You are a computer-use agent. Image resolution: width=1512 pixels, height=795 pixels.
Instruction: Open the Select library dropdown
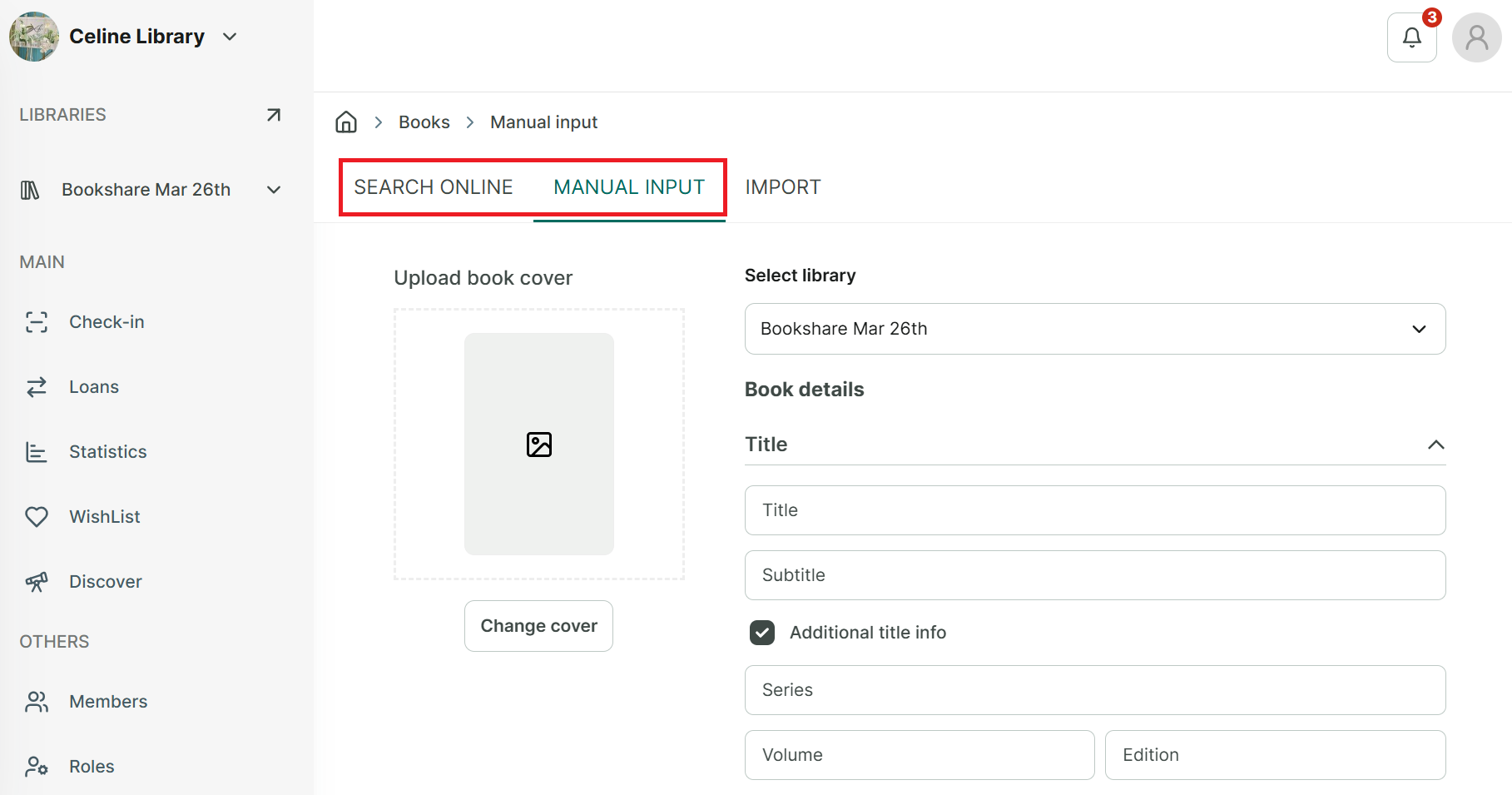pos(1095,329)
